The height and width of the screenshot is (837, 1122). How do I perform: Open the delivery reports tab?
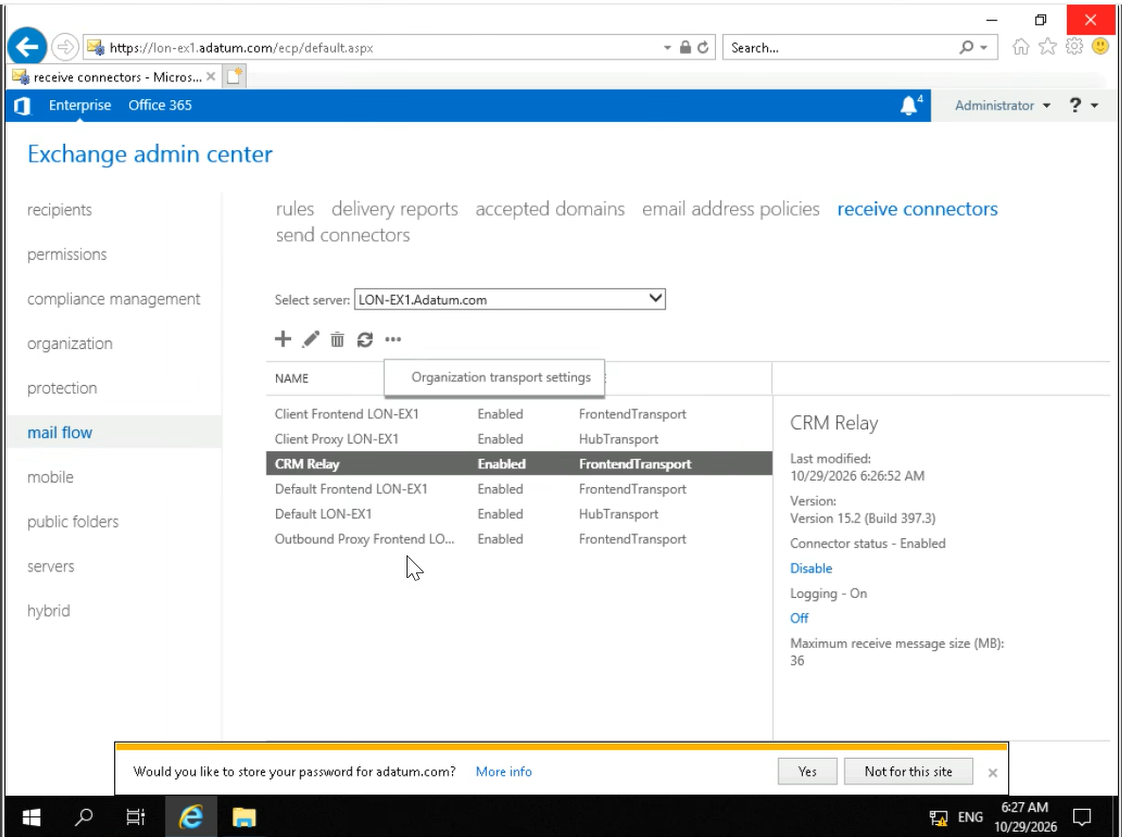394,209
